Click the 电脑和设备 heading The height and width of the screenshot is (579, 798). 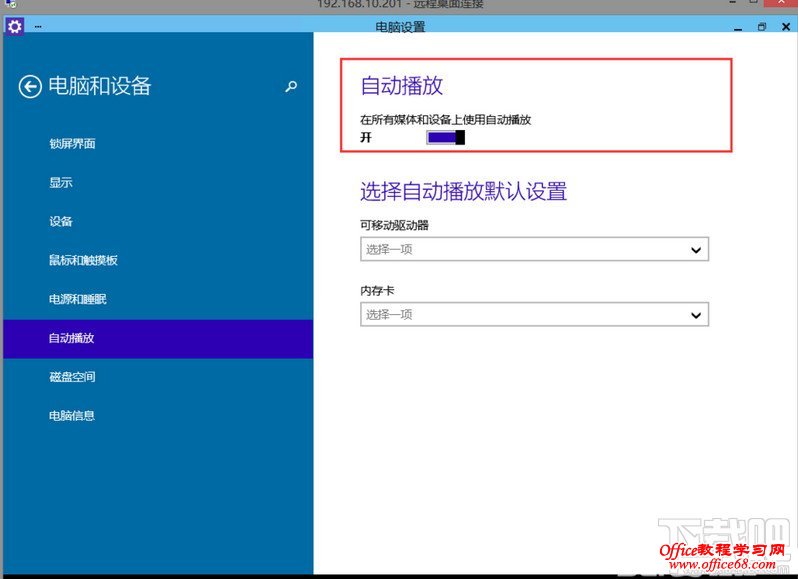click(x=100, y=86)
